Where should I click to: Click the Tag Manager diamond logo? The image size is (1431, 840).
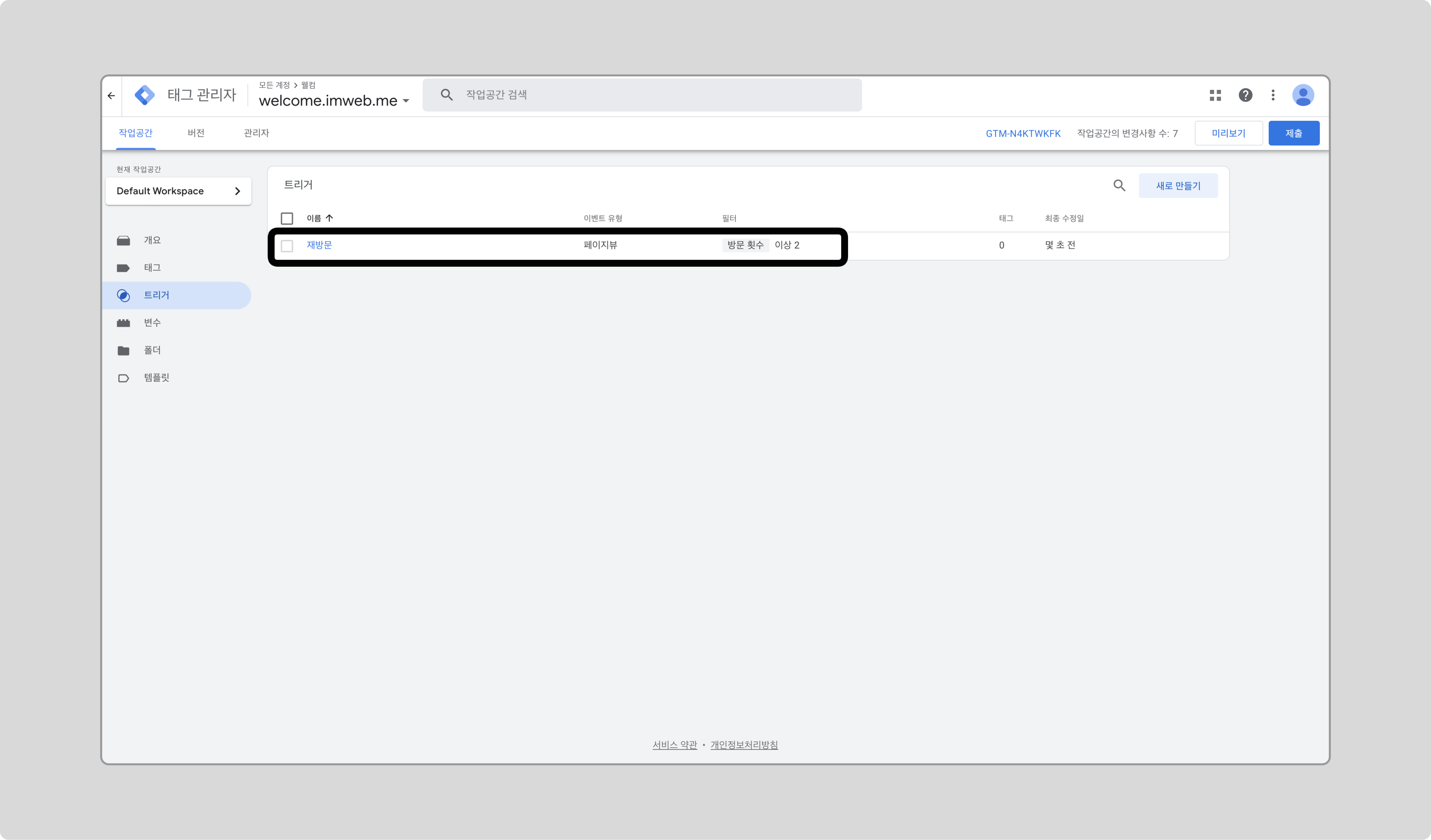point(145,95)
